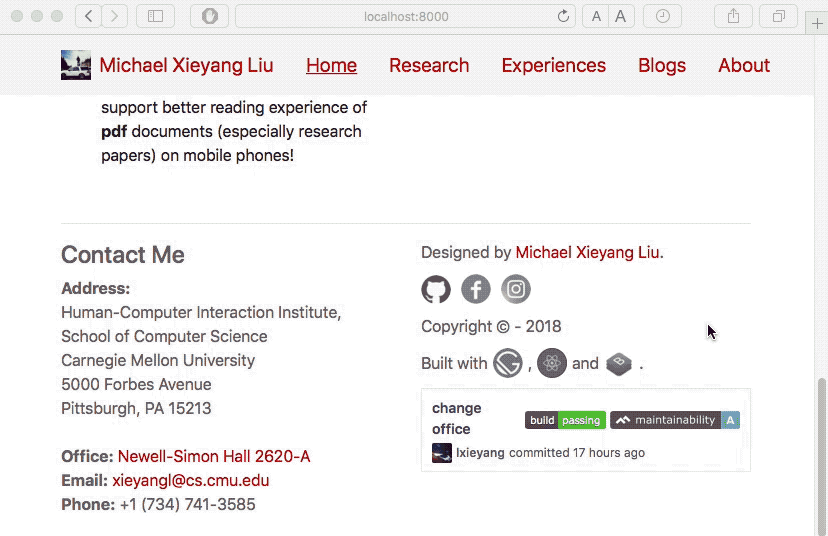Click the build passing badge

[x=565, y=420]
